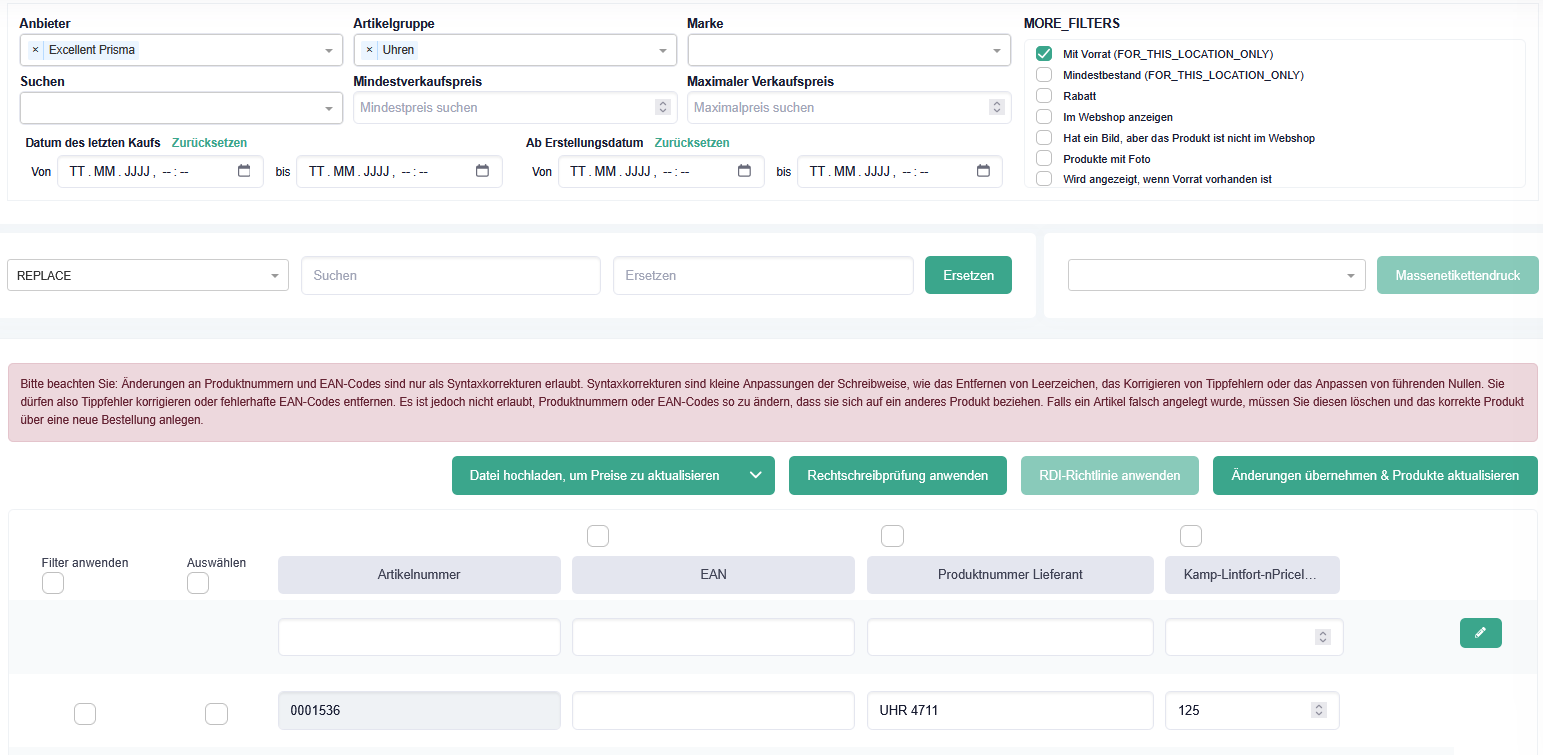Viewport: 1543px width, 755px height.
Task: Open calendar for creation date bis field
Action: [x=983, y=171]
